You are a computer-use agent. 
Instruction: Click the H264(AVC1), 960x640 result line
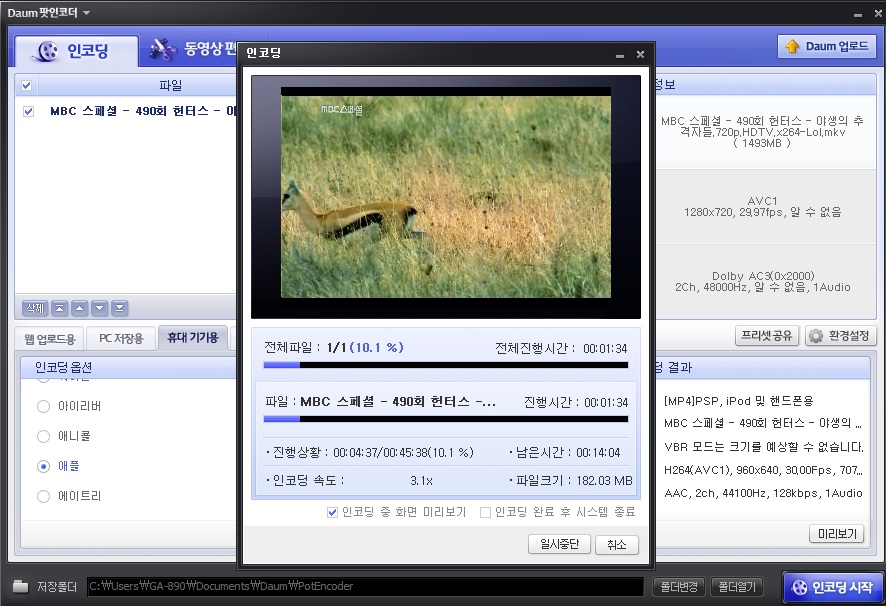(763, 470)
